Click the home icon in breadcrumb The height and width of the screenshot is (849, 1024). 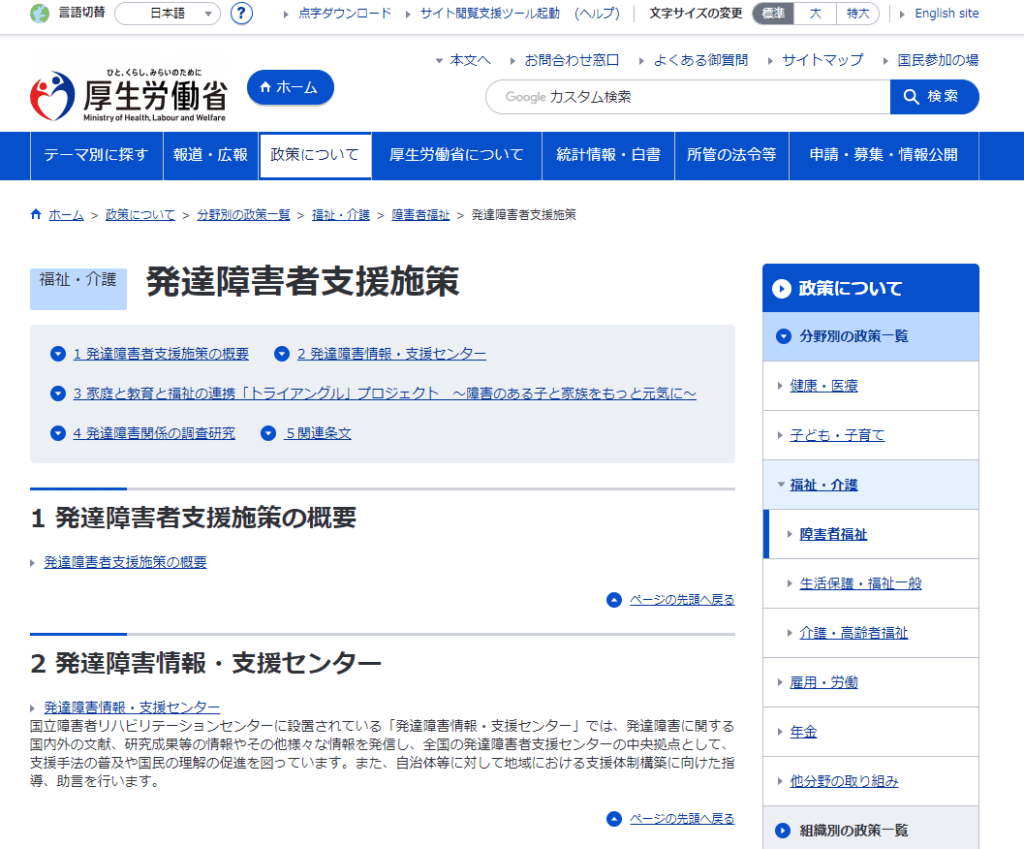click(36, 214)
